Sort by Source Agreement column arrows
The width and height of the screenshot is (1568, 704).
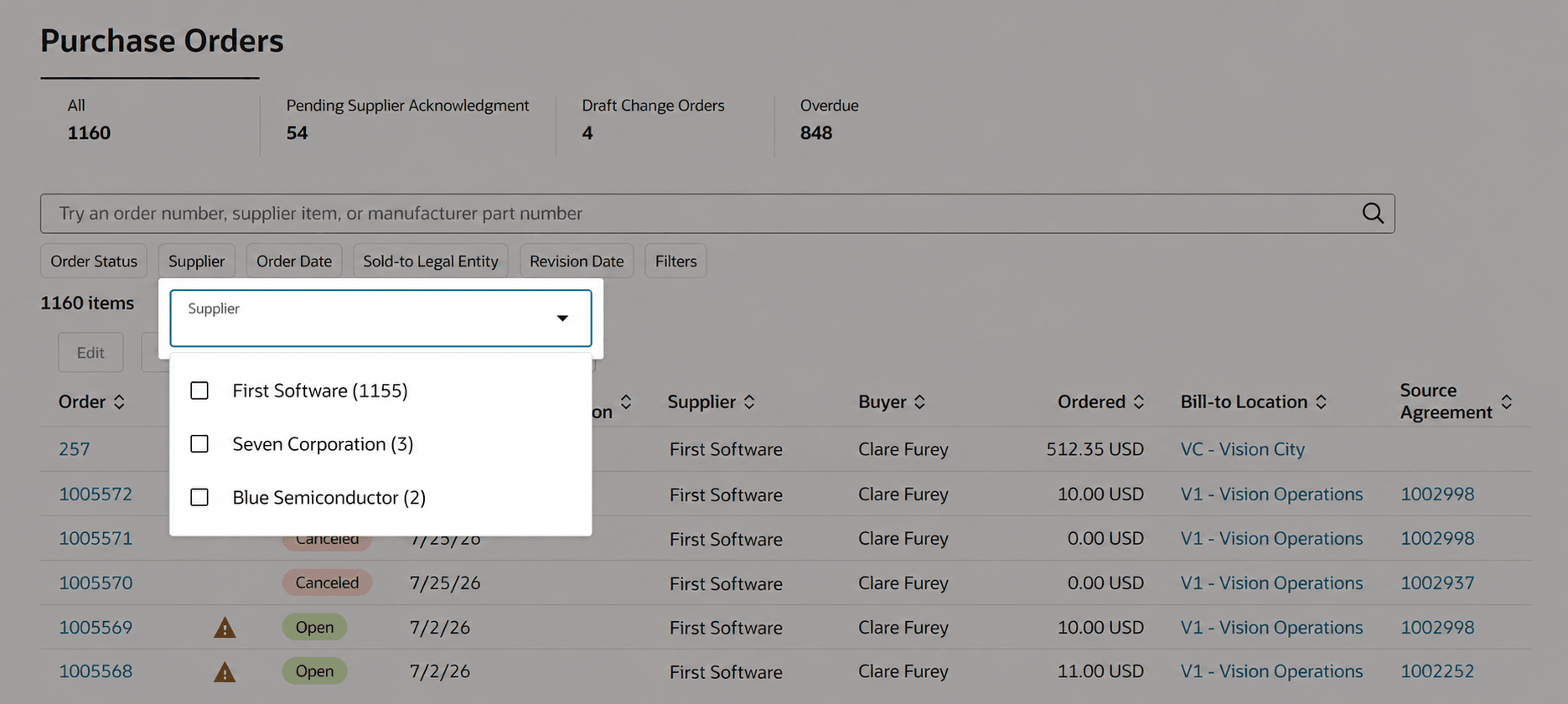click(x=1506, y=402)
